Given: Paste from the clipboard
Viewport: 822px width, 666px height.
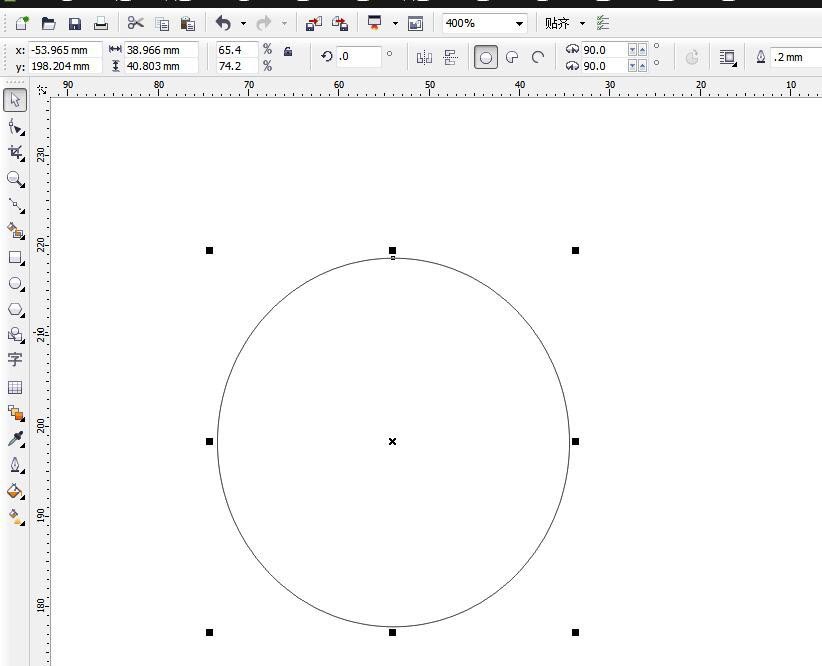Looking at the screenshot, I should (x=188, y=24).
